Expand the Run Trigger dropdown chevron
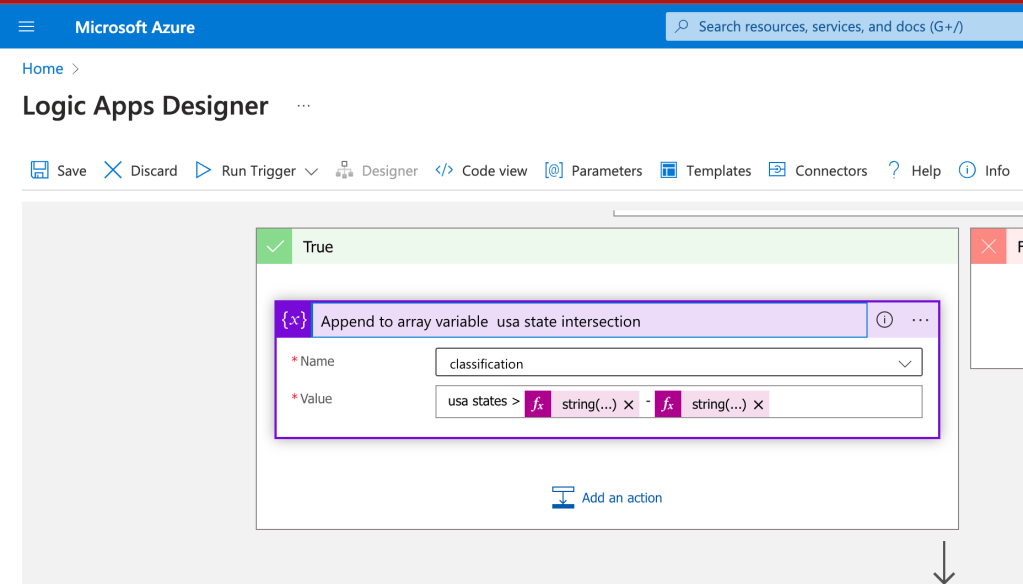 coord(311,172)
